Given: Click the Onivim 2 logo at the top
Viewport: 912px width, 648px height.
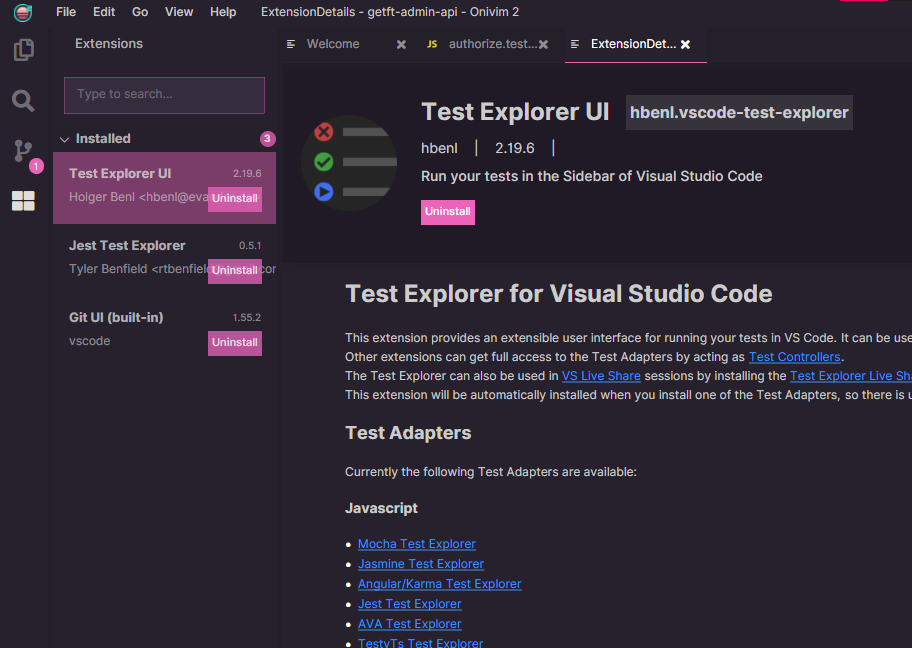Looking at the screenshot, I should (x=22, y=14).
